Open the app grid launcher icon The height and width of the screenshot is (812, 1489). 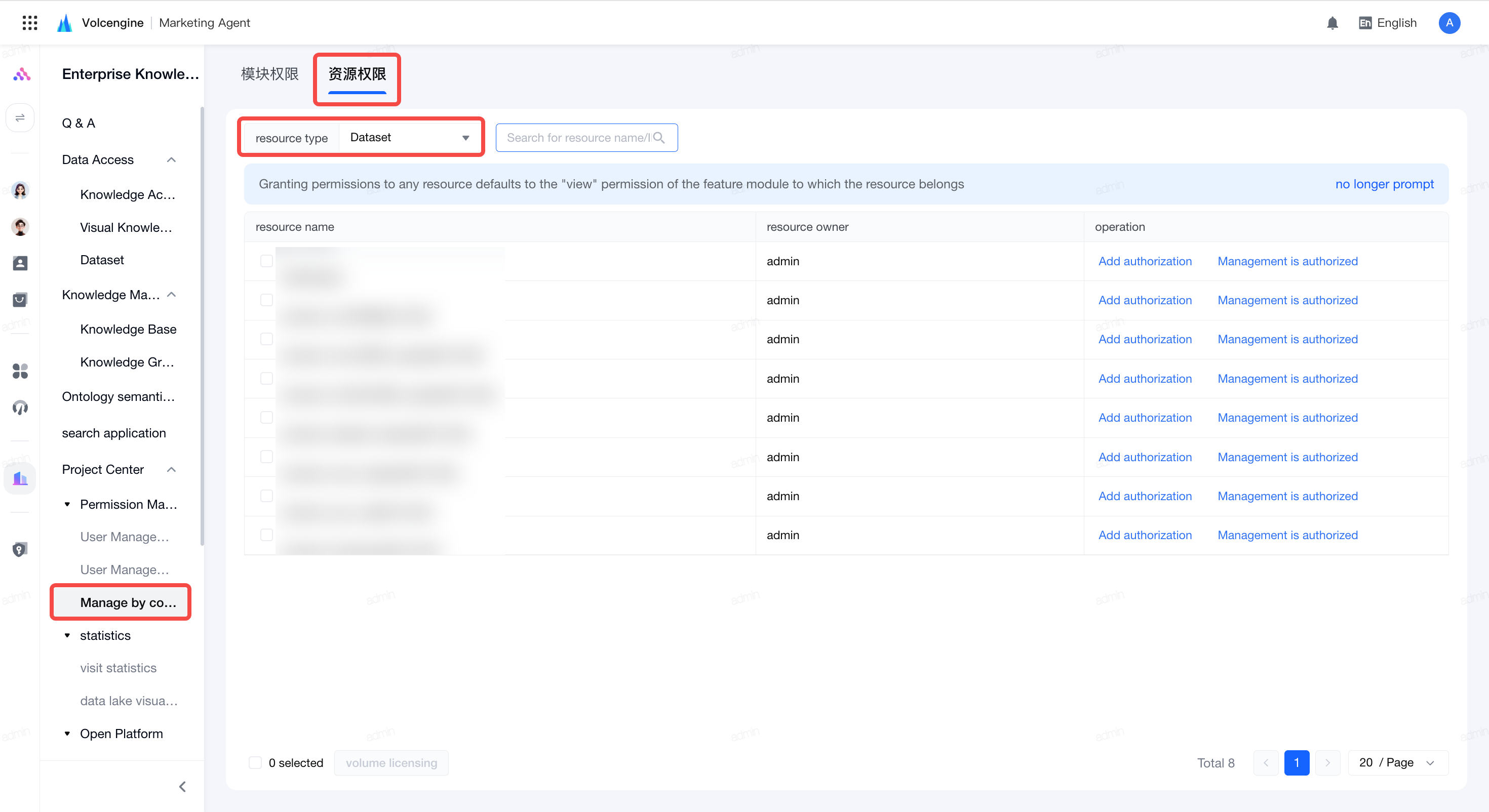29,23
